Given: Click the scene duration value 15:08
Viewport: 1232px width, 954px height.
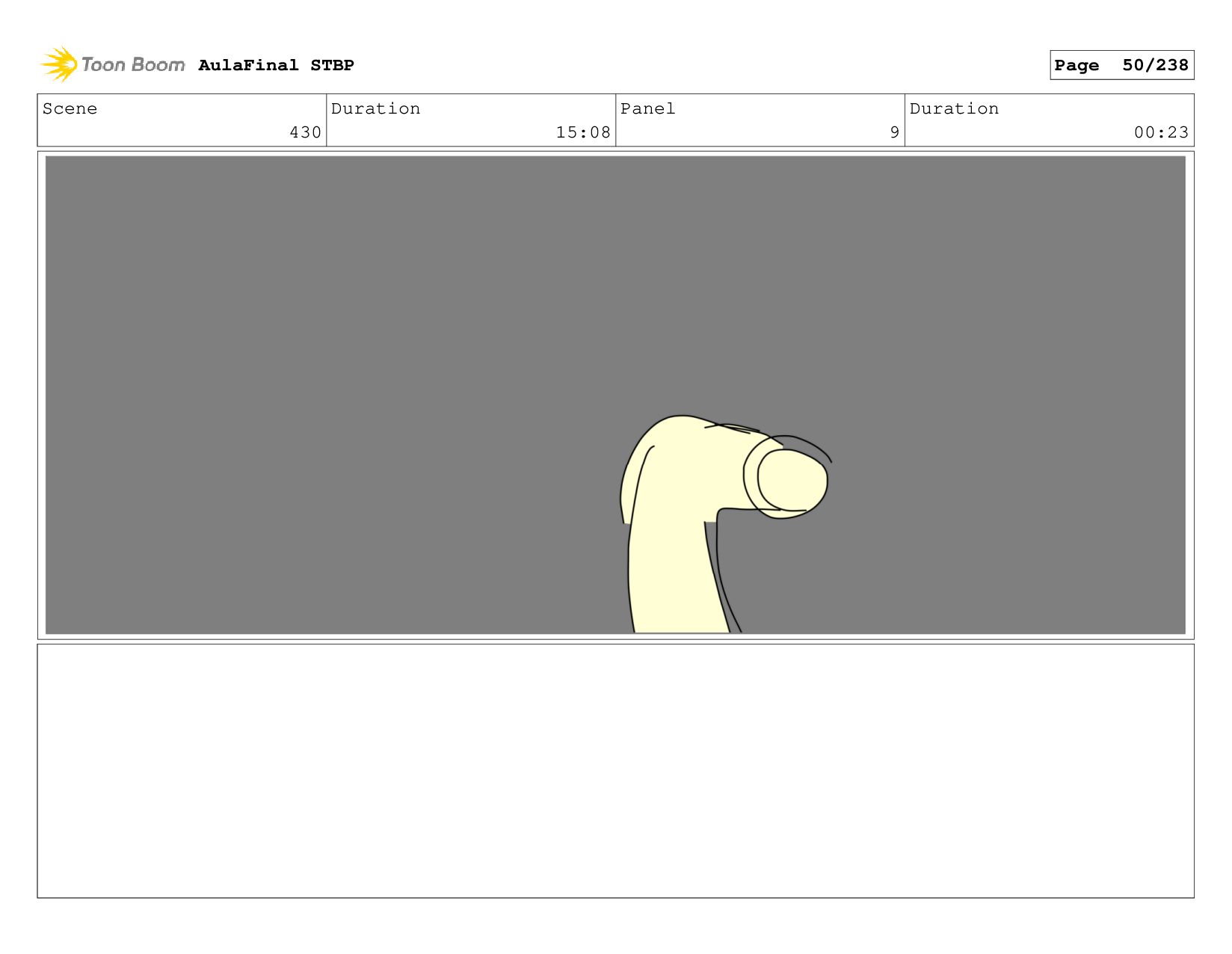Looking at the screenshot, I should pos(583,132).
